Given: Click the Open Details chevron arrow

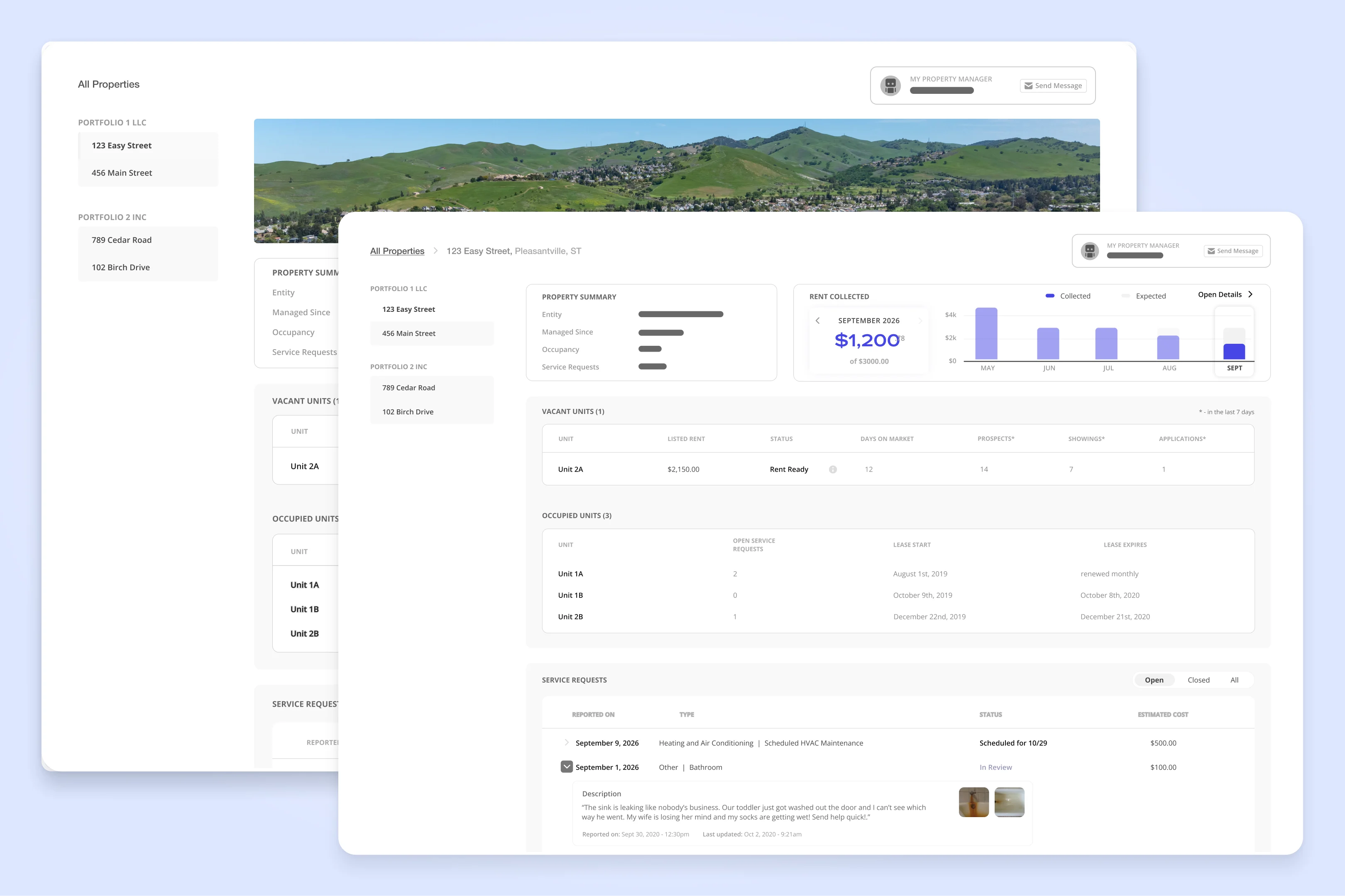Looking at the screenshot, I should 1250,294.
